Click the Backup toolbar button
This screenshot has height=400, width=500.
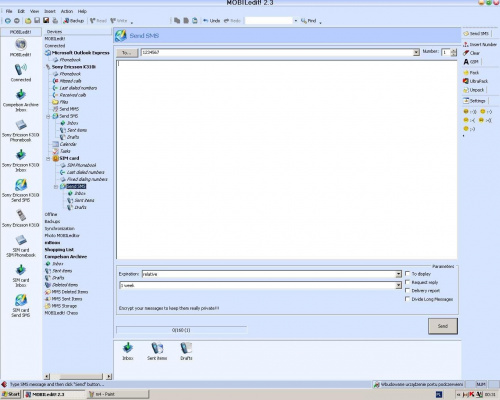74,21
